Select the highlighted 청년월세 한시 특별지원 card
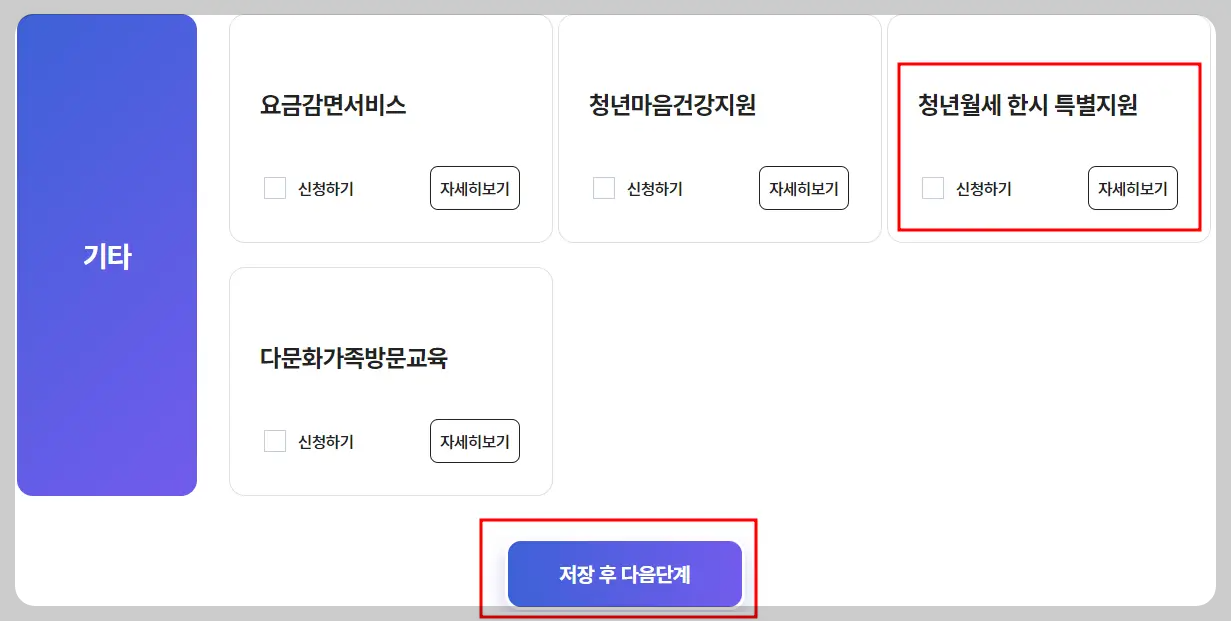 tap(1049, 140)
